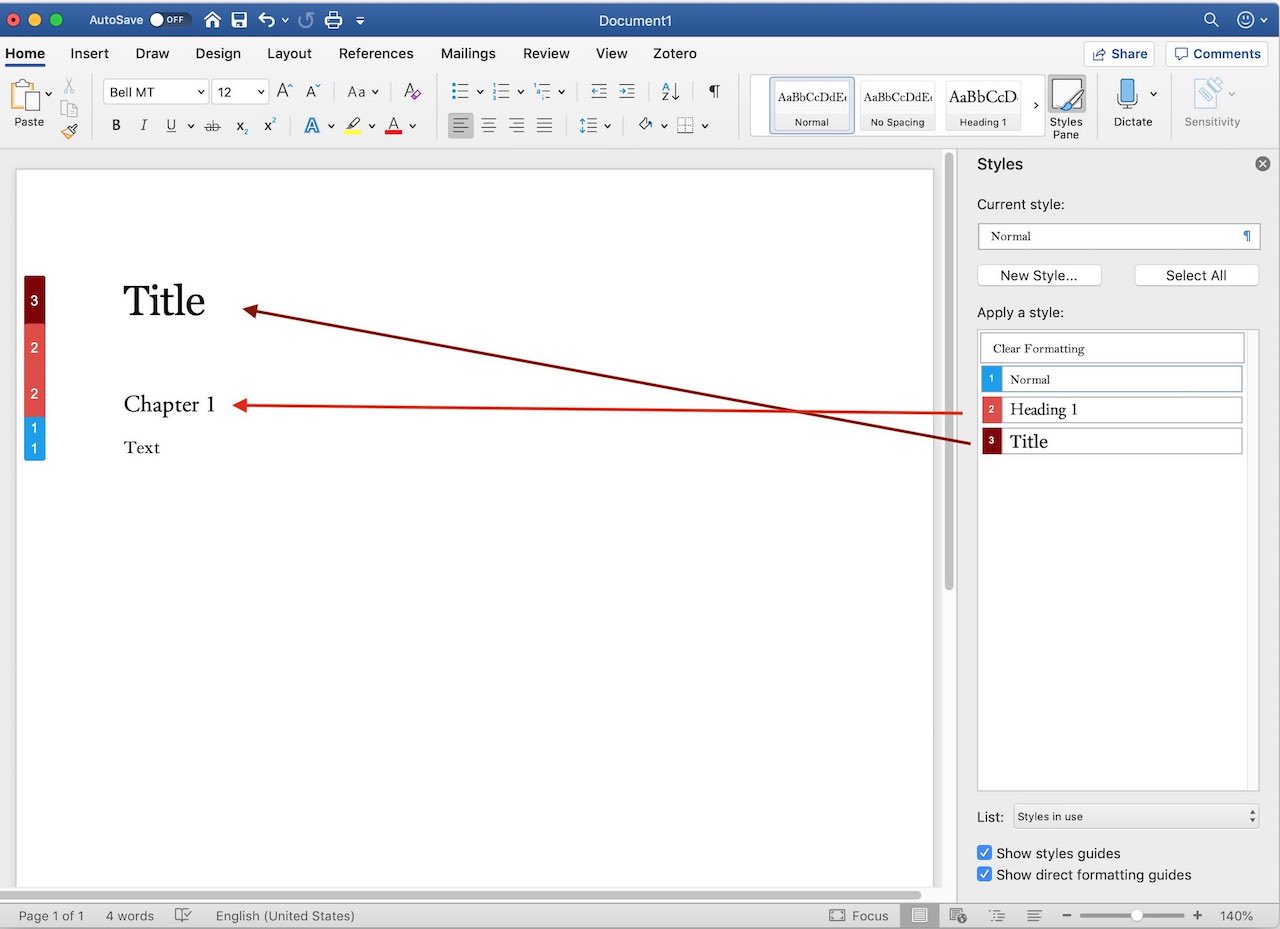Uncheck Show styles guides
1280x929 pixels.
pos(985,853)
